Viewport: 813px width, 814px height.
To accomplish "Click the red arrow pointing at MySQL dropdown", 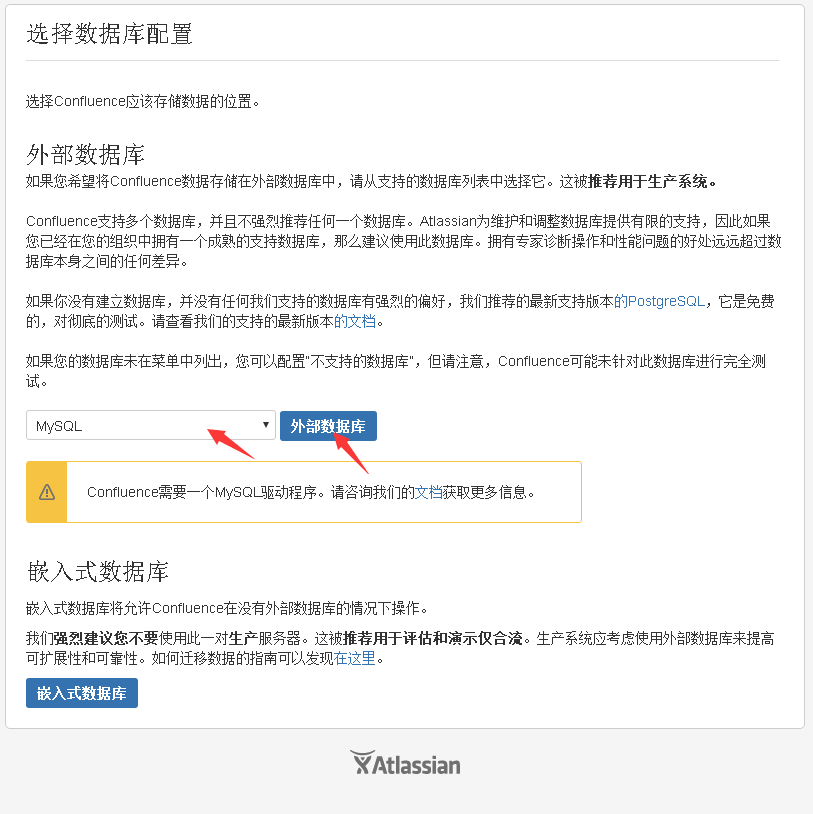I will coord(230,443).
